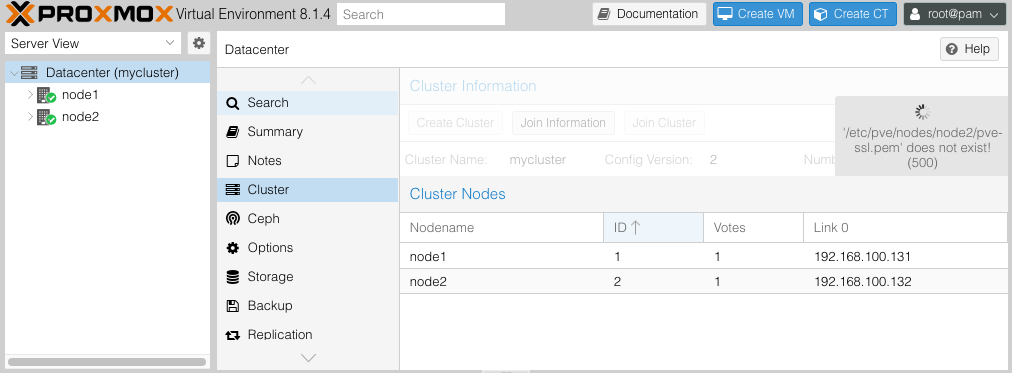Click the Documentation book icon
Image resolution: width=1012 pixels, height=373 pixels.
pyautogui.click(x=604, y=14)
